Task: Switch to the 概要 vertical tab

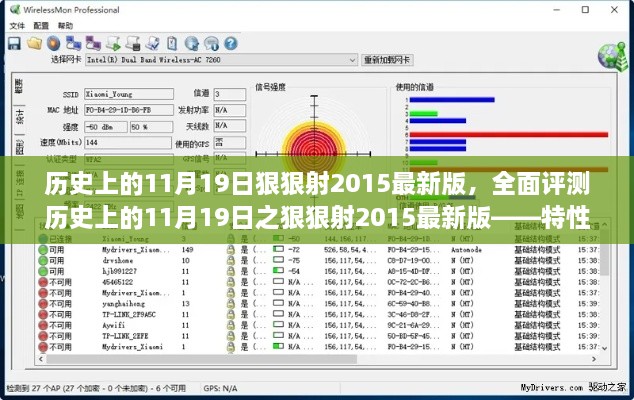Action: (19, 87)
